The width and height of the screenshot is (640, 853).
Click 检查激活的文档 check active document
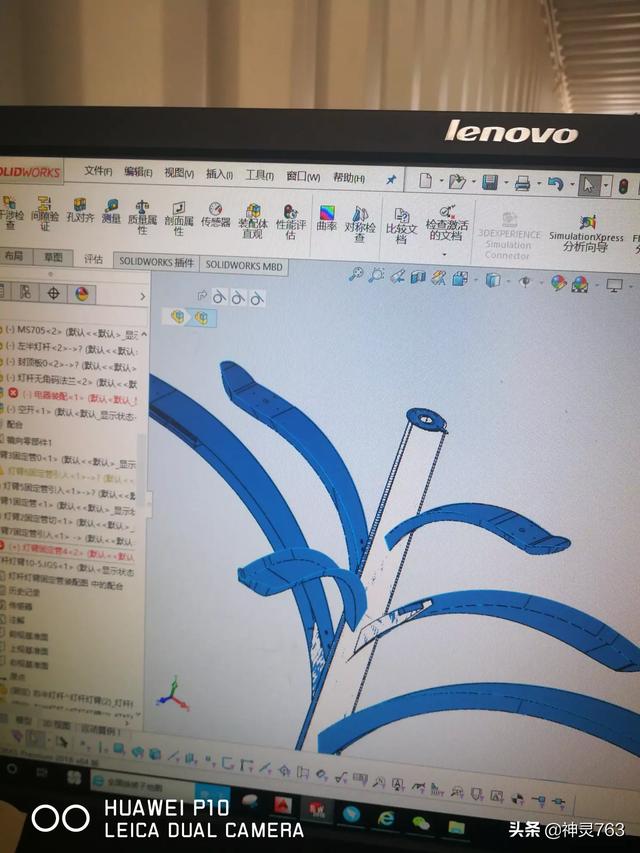(447, 223)
